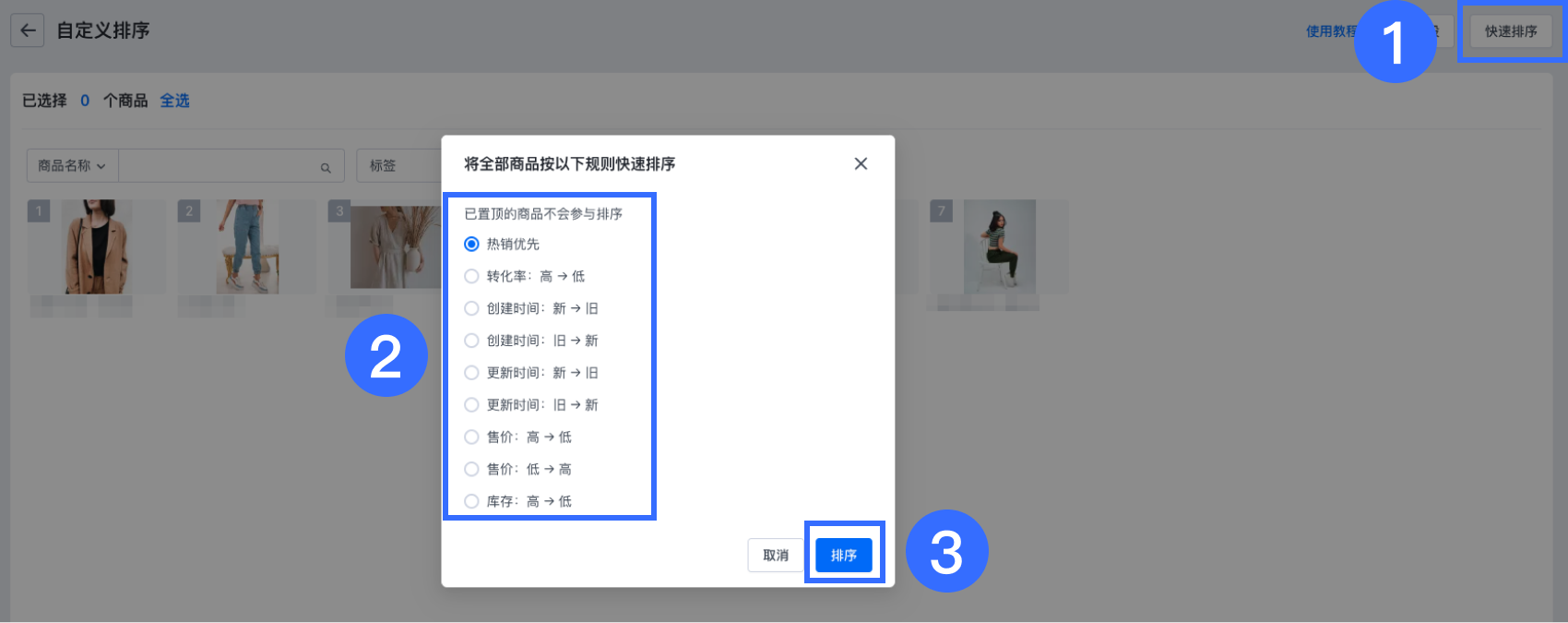Select 售价: 低→高 radio option
This screenshot has height=623, width=1568.
point(471,470)
